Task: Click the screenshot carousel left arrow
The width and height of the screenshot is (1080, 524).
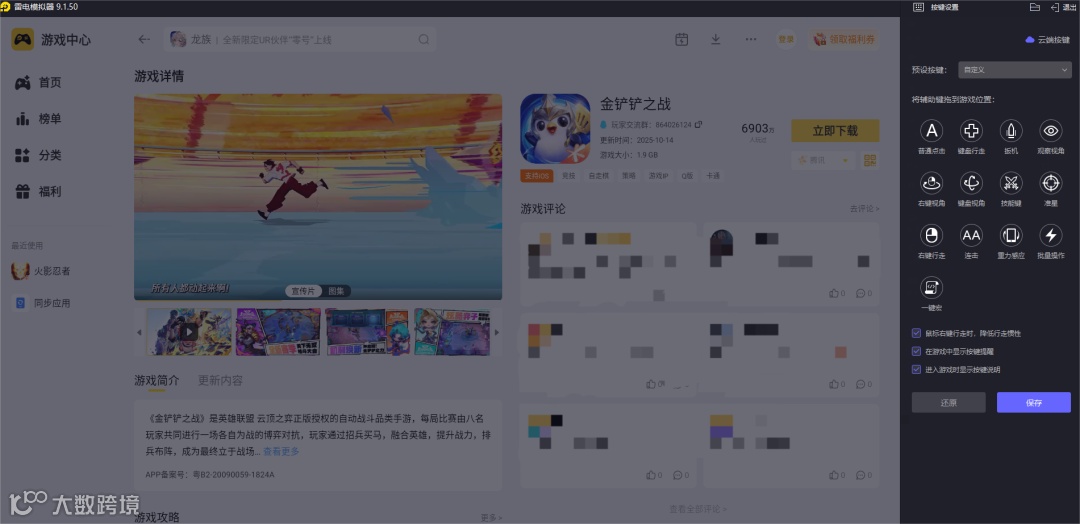Action: tap(138, 332)
